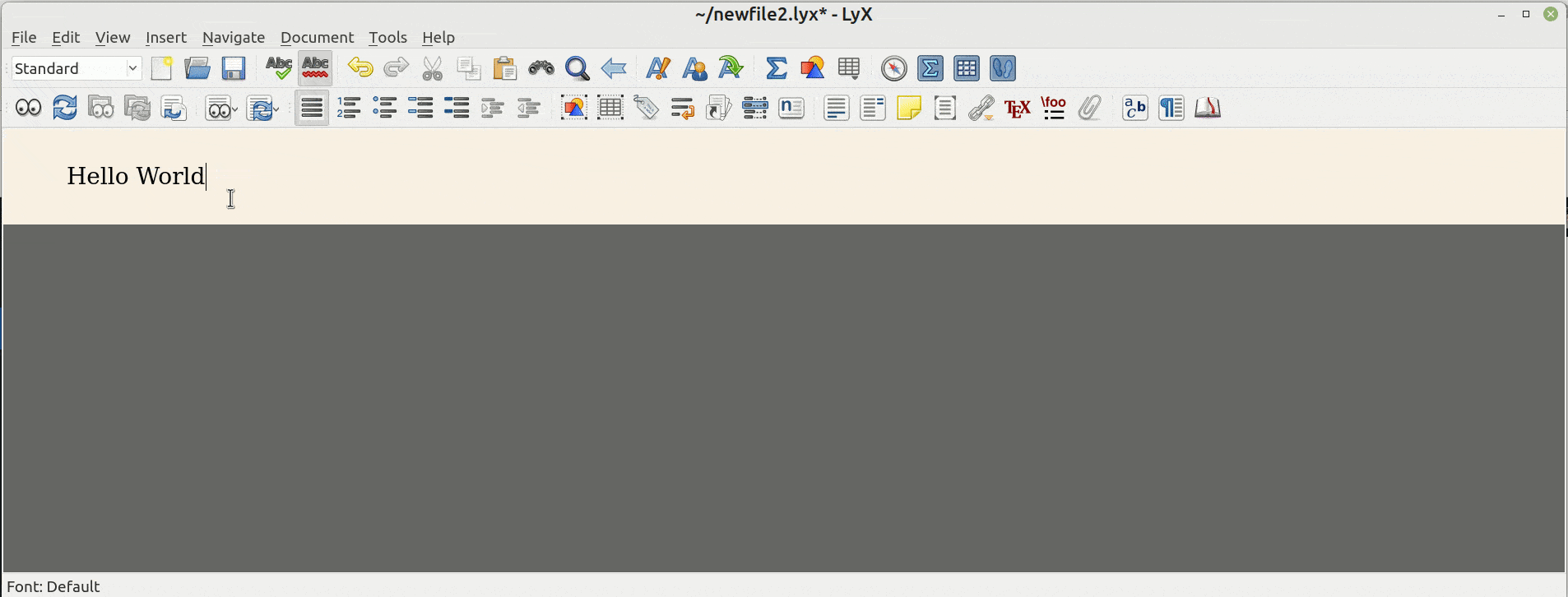
Task: Open the Document menu
Action: pyautogui.click(x=317, y=37)
